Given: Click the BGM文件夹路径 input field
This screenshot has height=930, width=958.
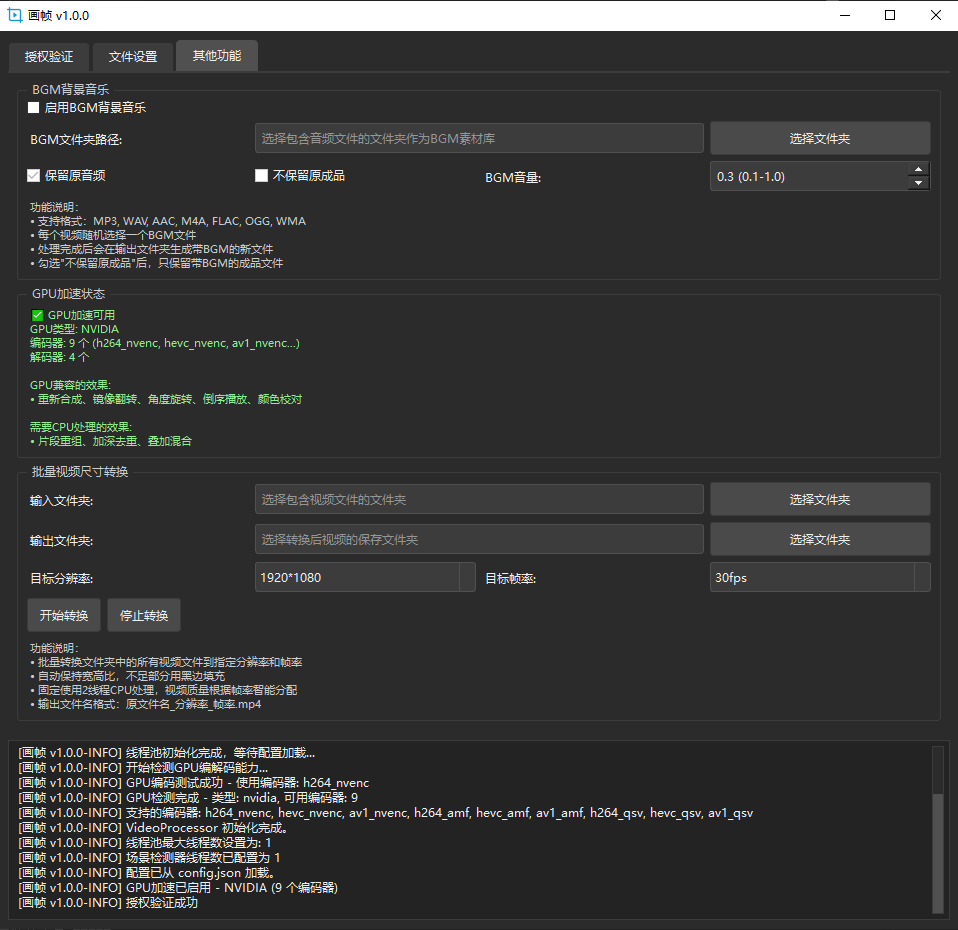Looking at the screenshot, I should click(479, 139).
